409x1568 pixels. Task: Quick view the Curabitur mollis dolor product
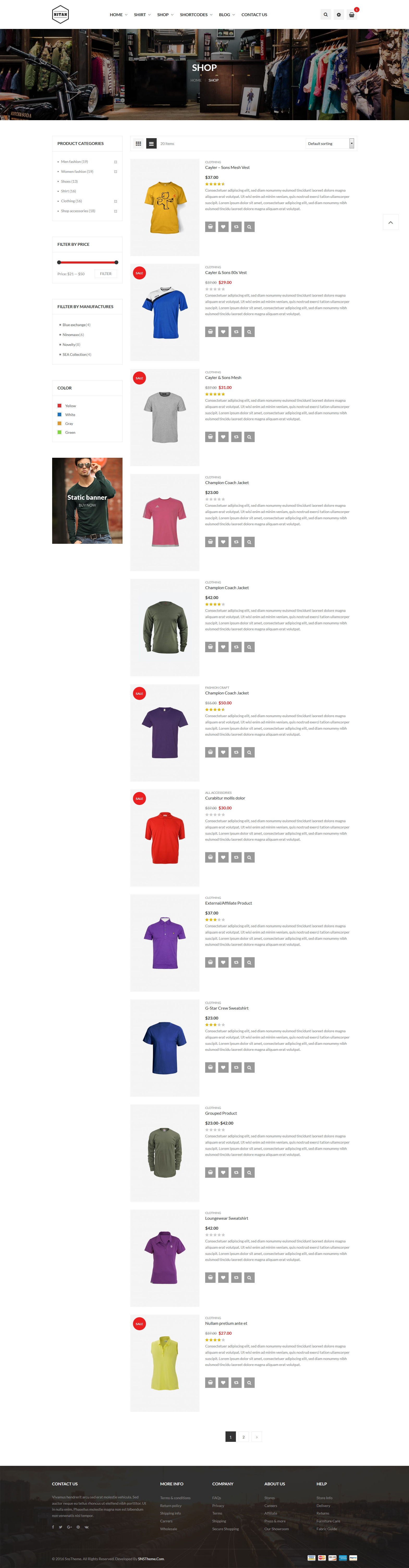point(249,857)
